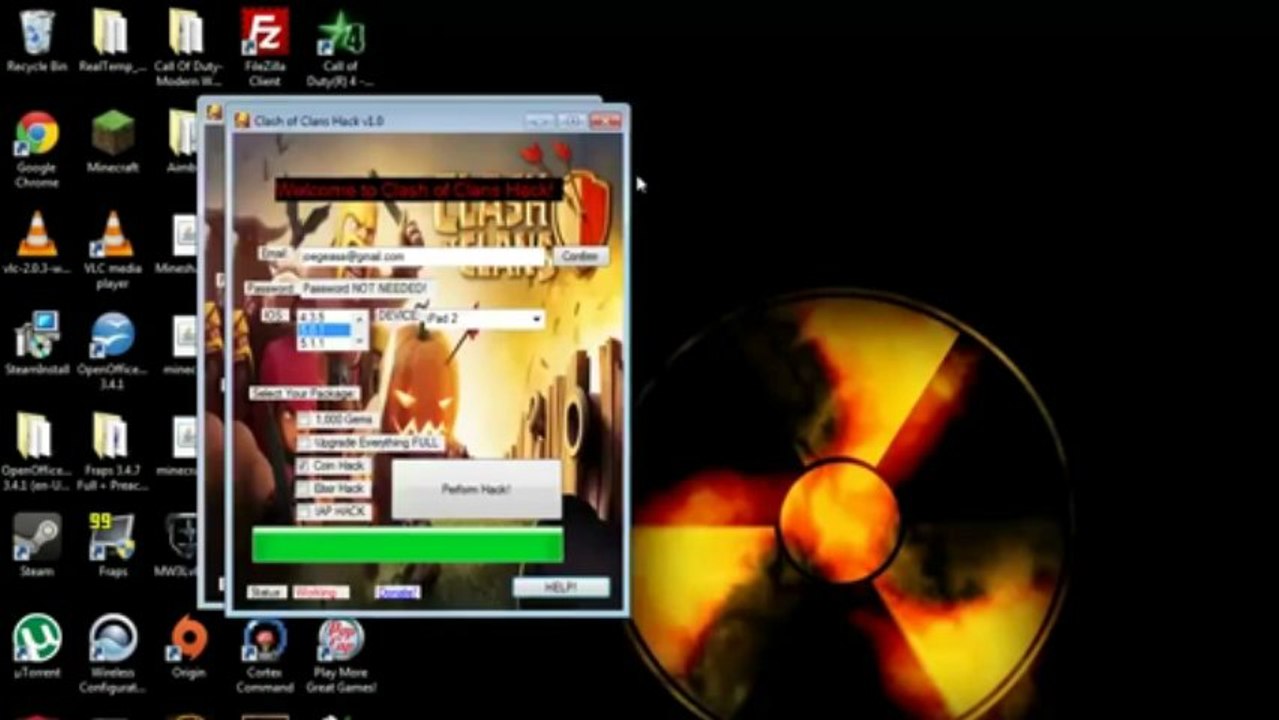Viewport: 1279px width, 720px height.
Task: Click the Confirm button beside the email
Action: click(580, 257)
